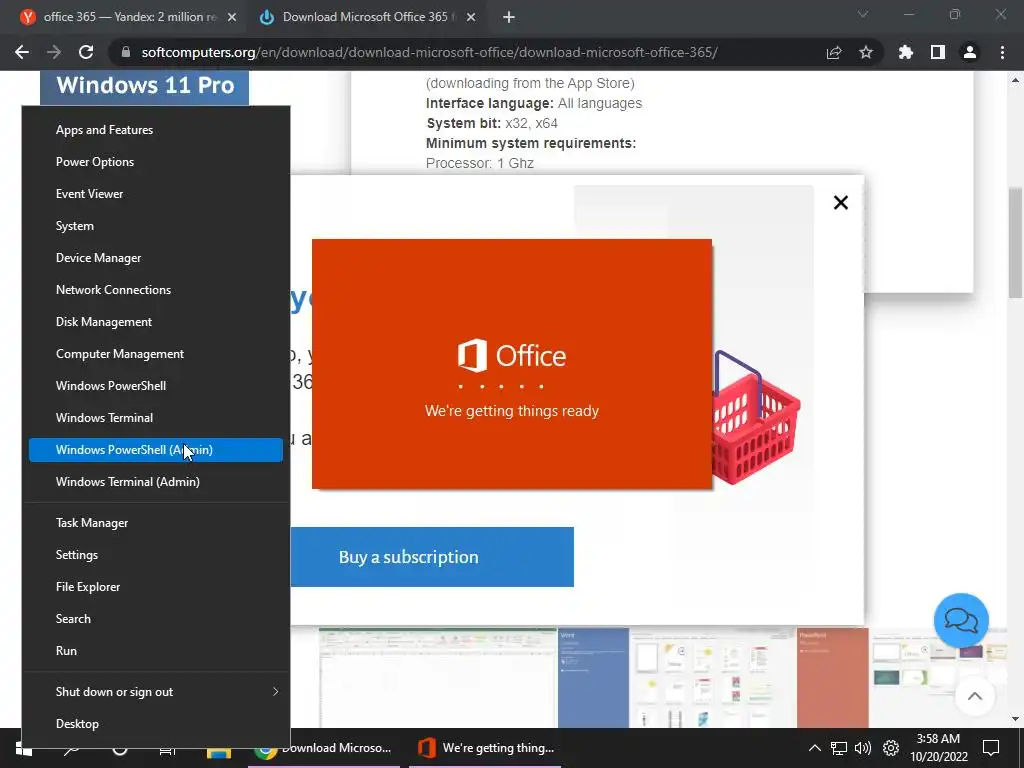Select Computer Management
Image resolution: width=1024 pixels, height=768 pixels.
pos(155,354)
